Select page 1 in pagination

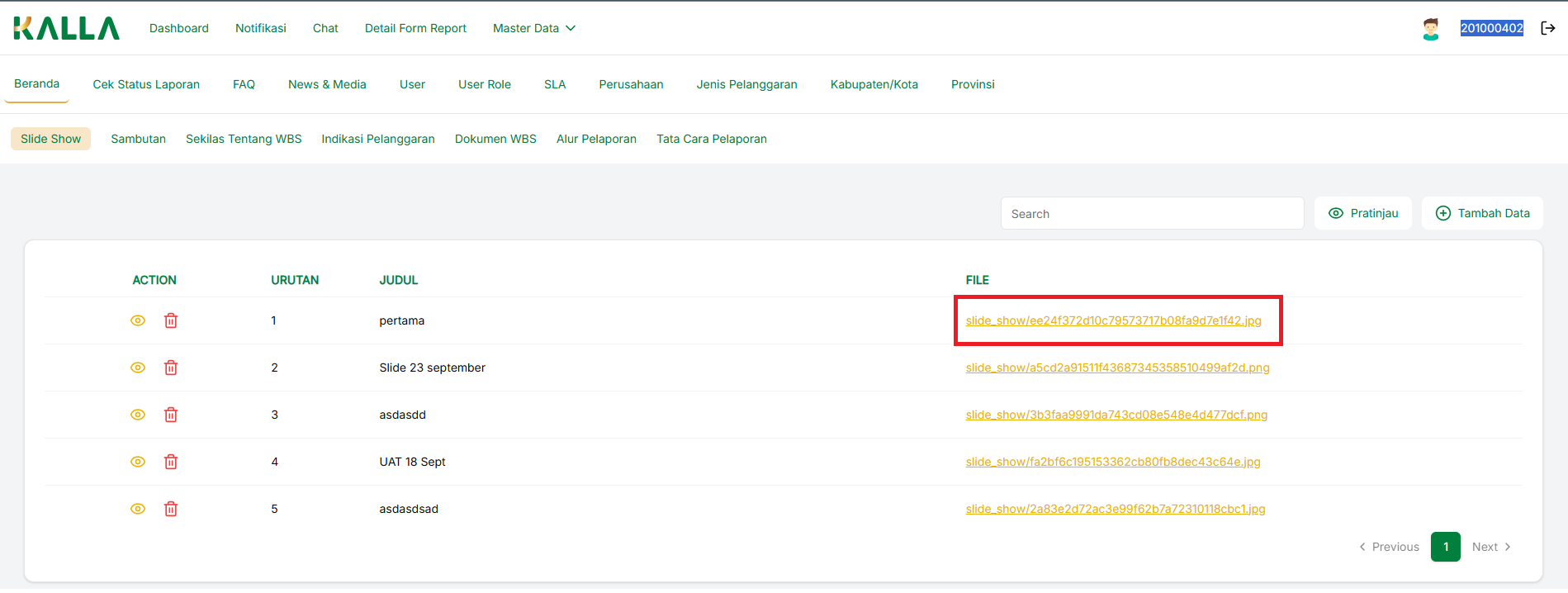coord(1445,547)
